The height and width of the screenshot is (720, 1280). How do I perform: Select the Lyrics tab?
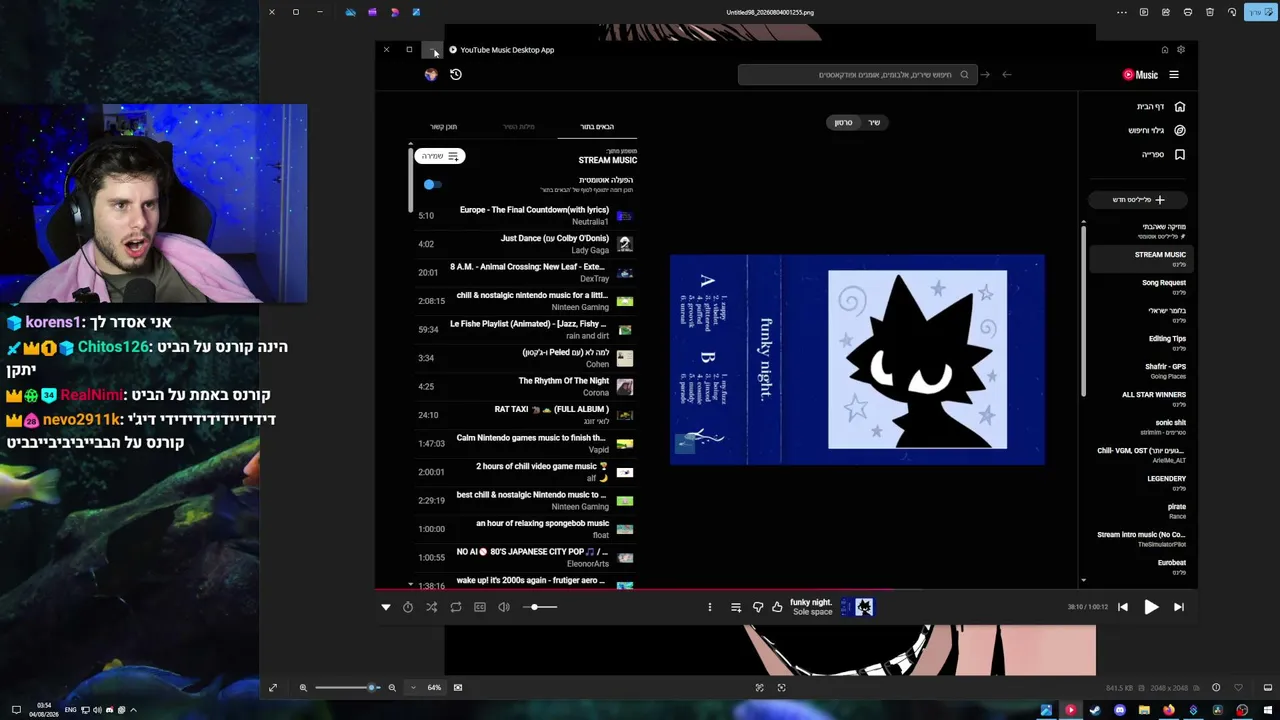pyautogui.click(x=519, y=127)
